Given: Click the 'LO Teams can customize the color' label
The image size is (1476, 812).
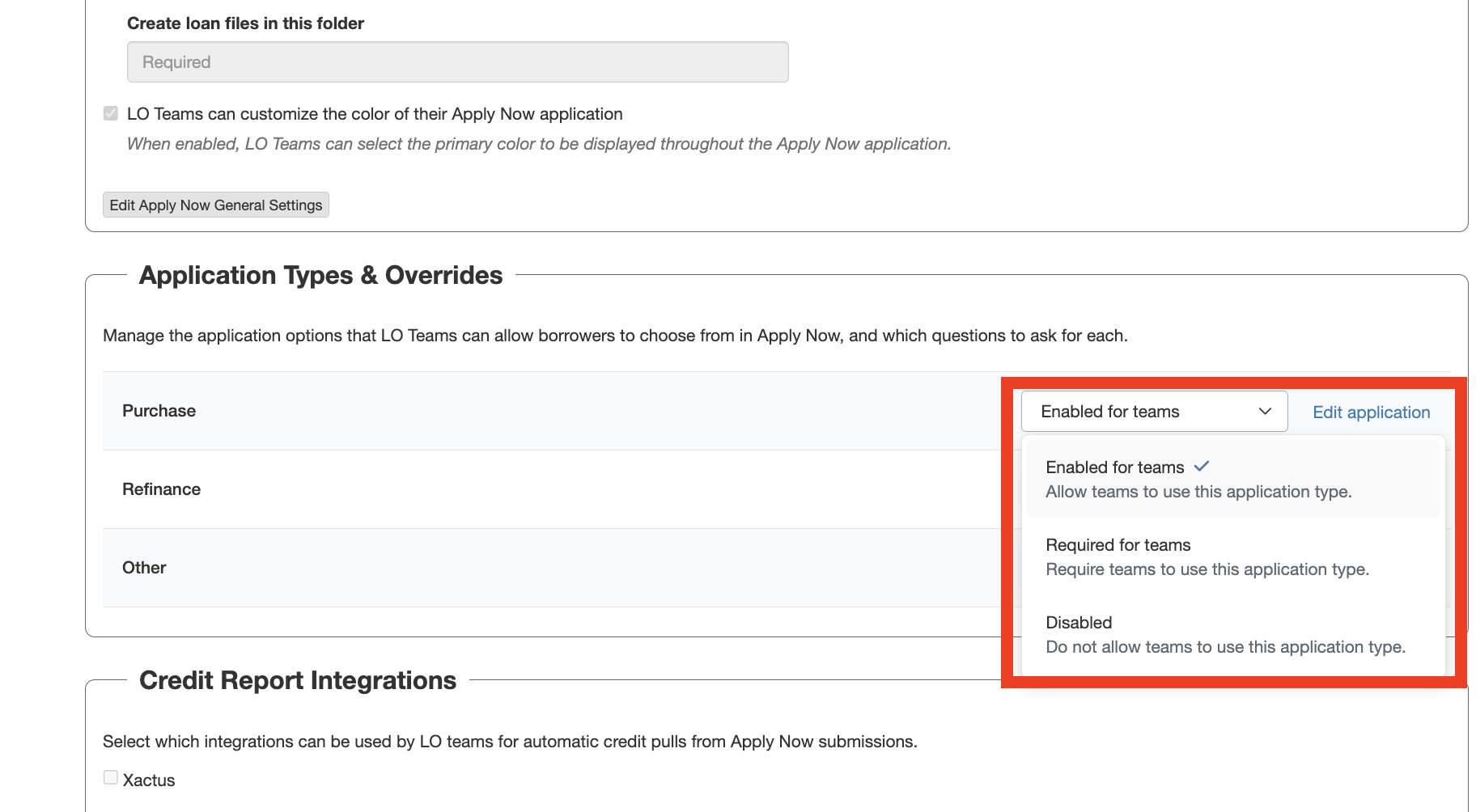Looking at the screenshot, I should point(375,114).
